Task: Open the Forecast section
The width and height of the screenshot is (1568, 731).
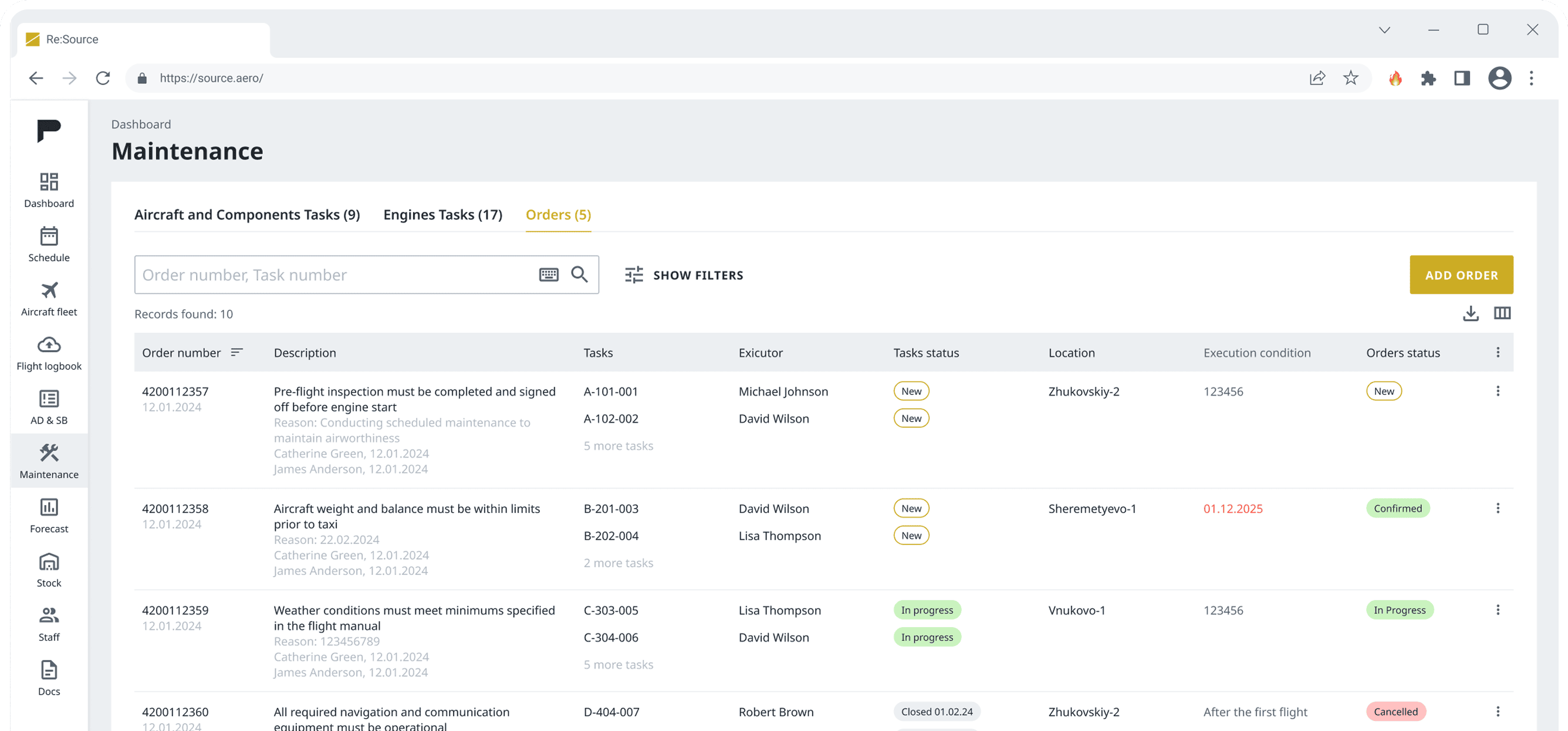Action: 49,515
